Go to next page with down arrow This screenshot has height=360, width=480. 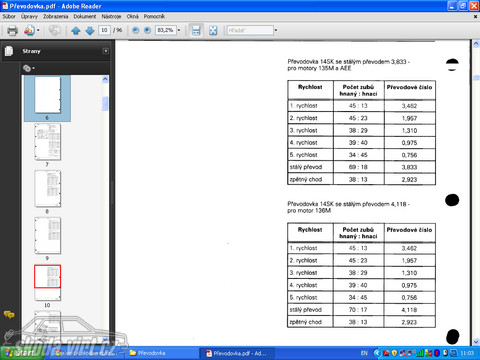point(90,31)
